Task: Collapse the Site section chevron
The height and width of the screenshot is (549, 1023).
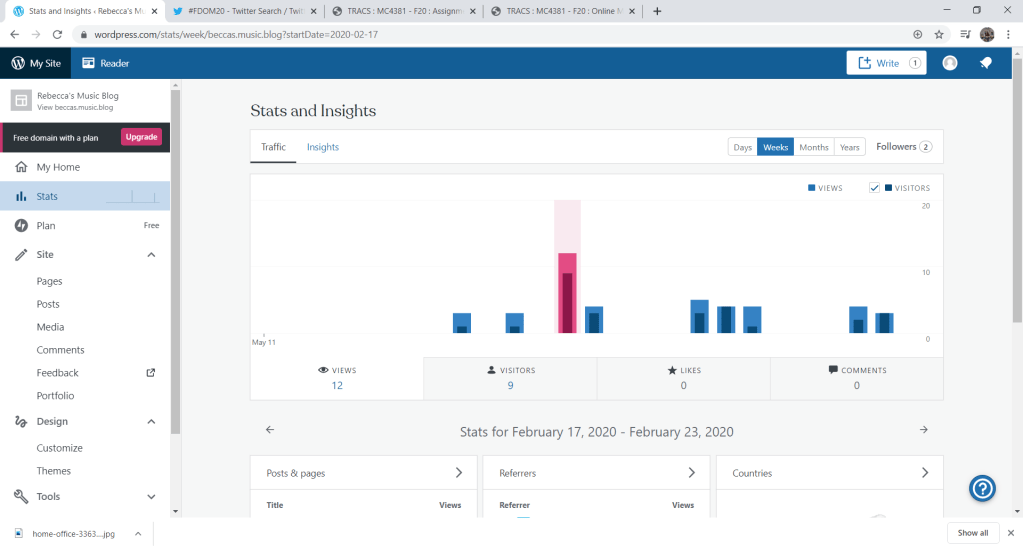Action: pyautogui.click(x=151, y=255)
